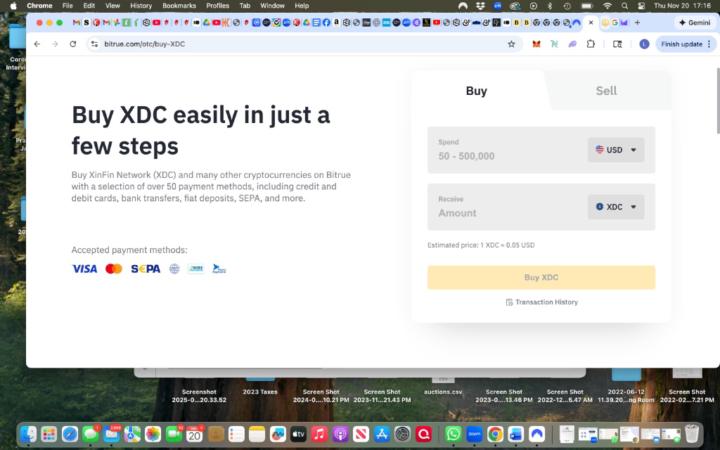
Task: Click the date and time in menu bar
Action: point(682,6)
